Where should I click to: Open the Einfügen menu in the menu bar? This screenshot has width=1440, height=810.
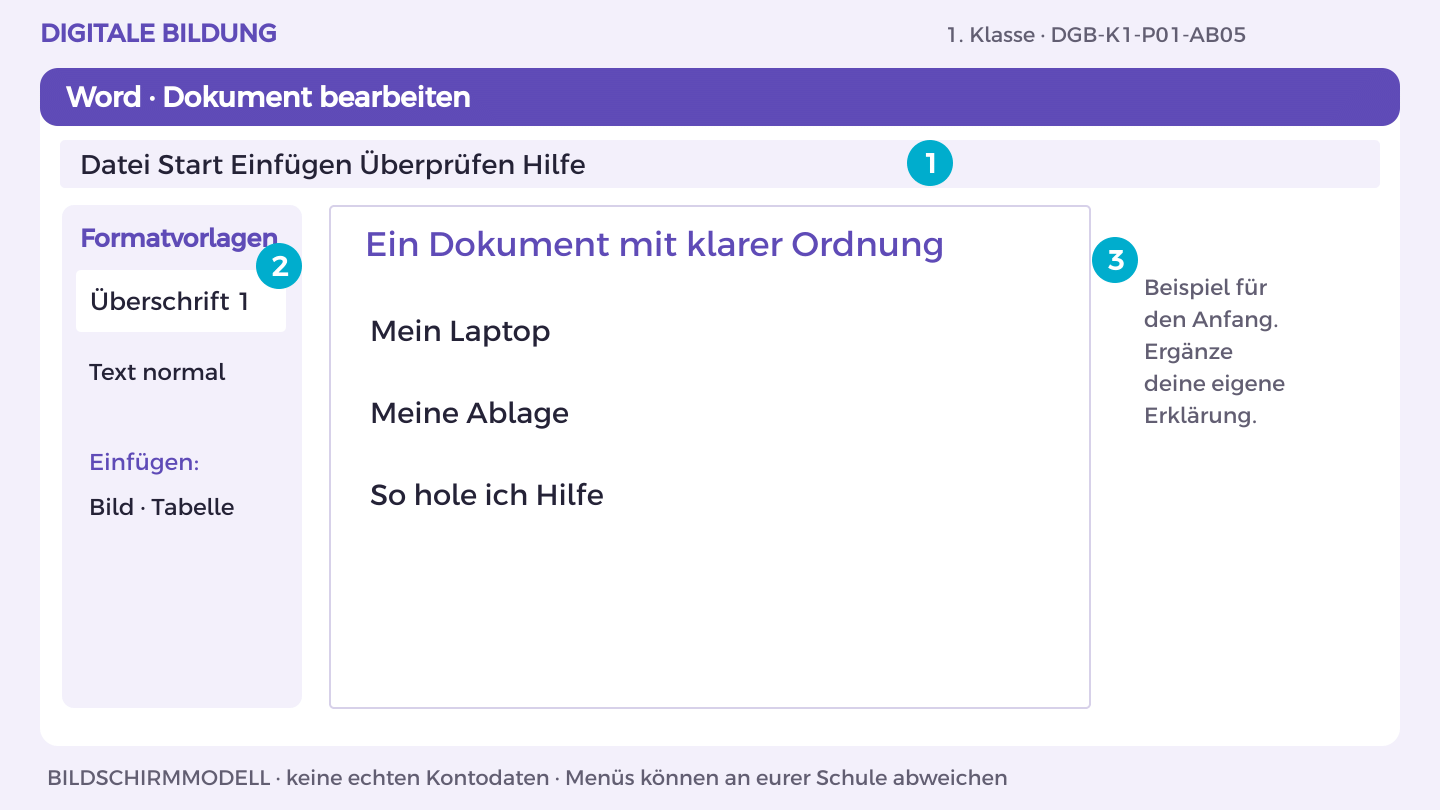coord(291,164)
